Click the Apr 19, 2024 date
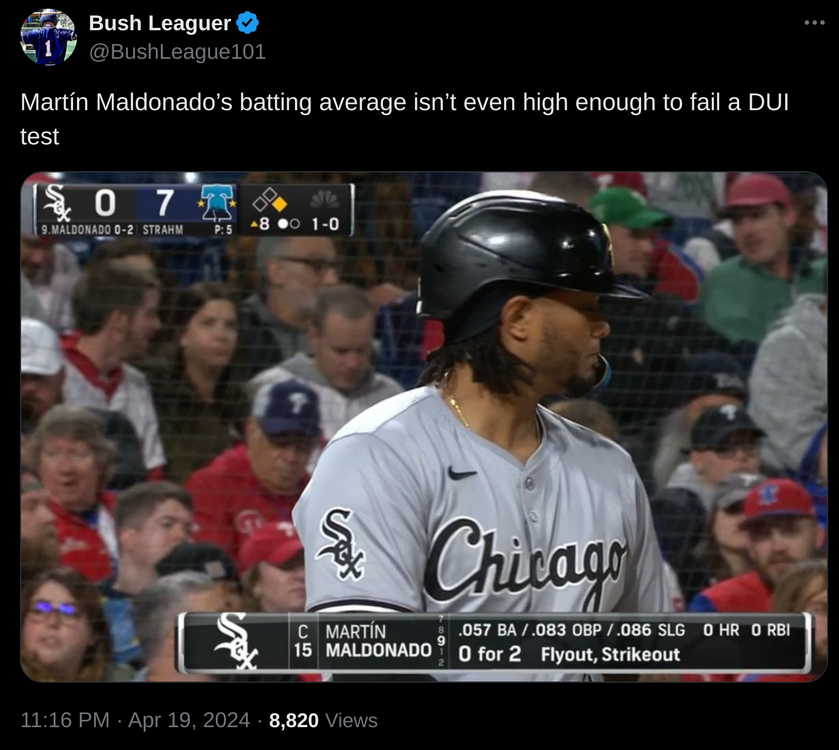Screen dimensions: 839x750 [189, 720]
